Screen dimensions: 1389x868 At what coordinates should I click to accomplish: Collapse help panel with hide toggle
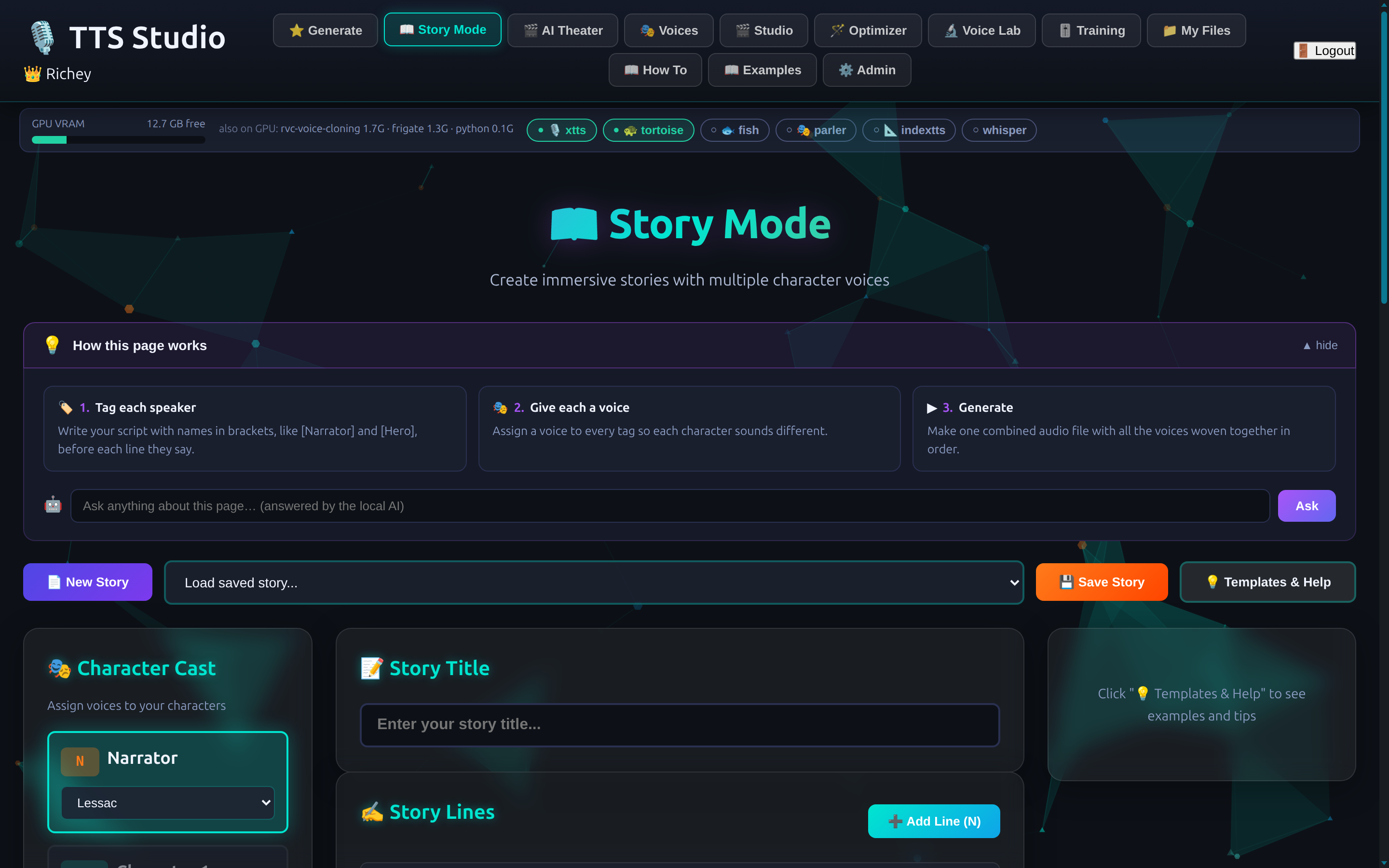point(1320,345)
